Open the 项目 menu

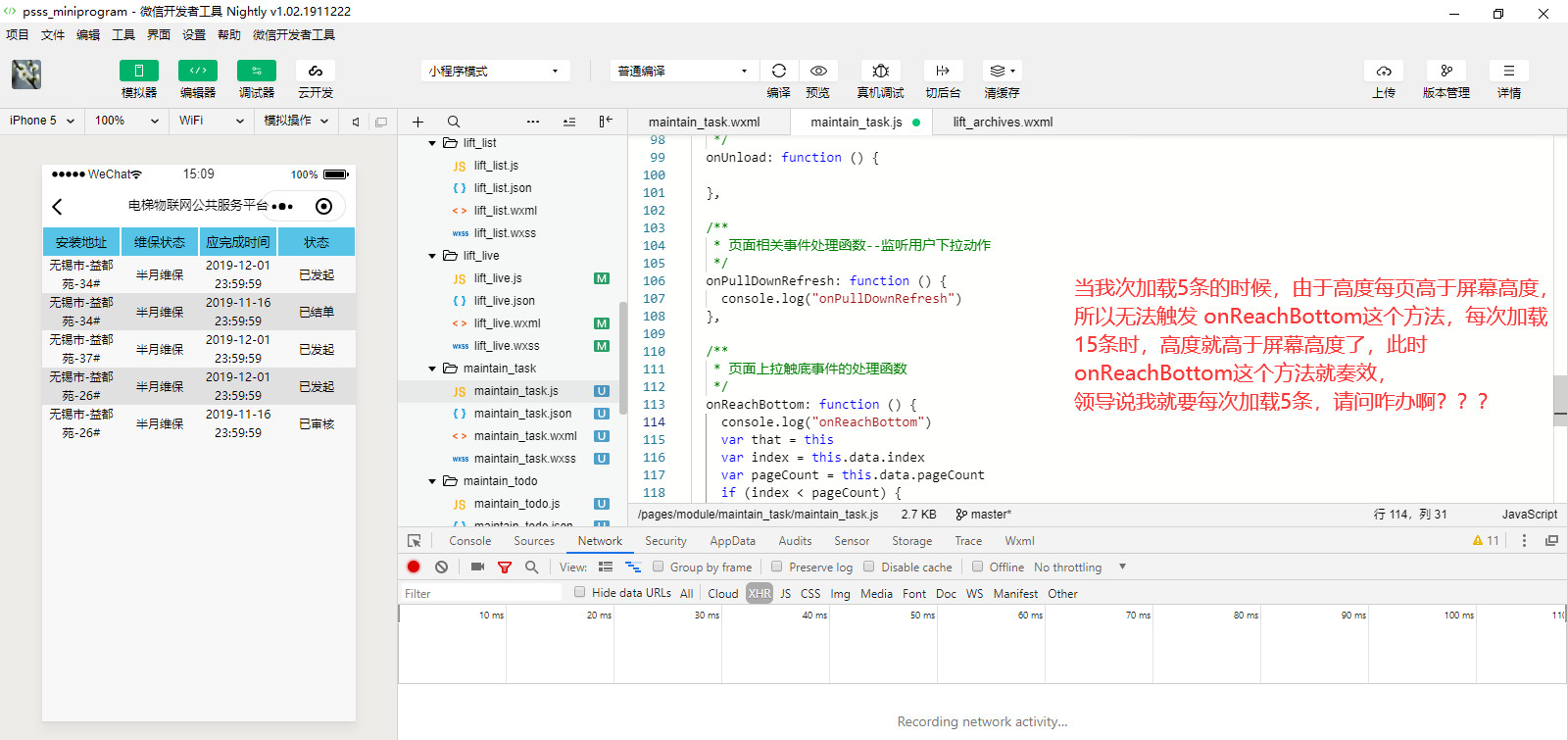[x=18, y=34]
